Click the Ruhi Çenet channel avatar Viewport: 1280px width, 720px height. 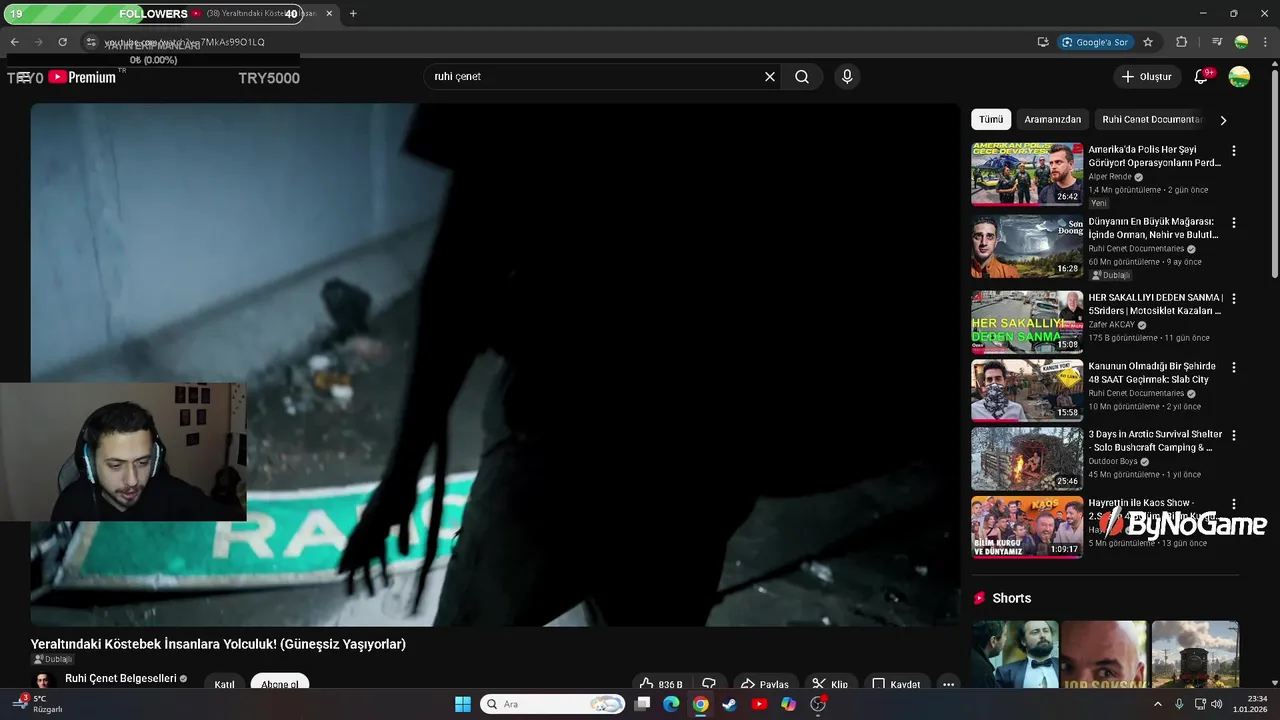click(43, 681)
